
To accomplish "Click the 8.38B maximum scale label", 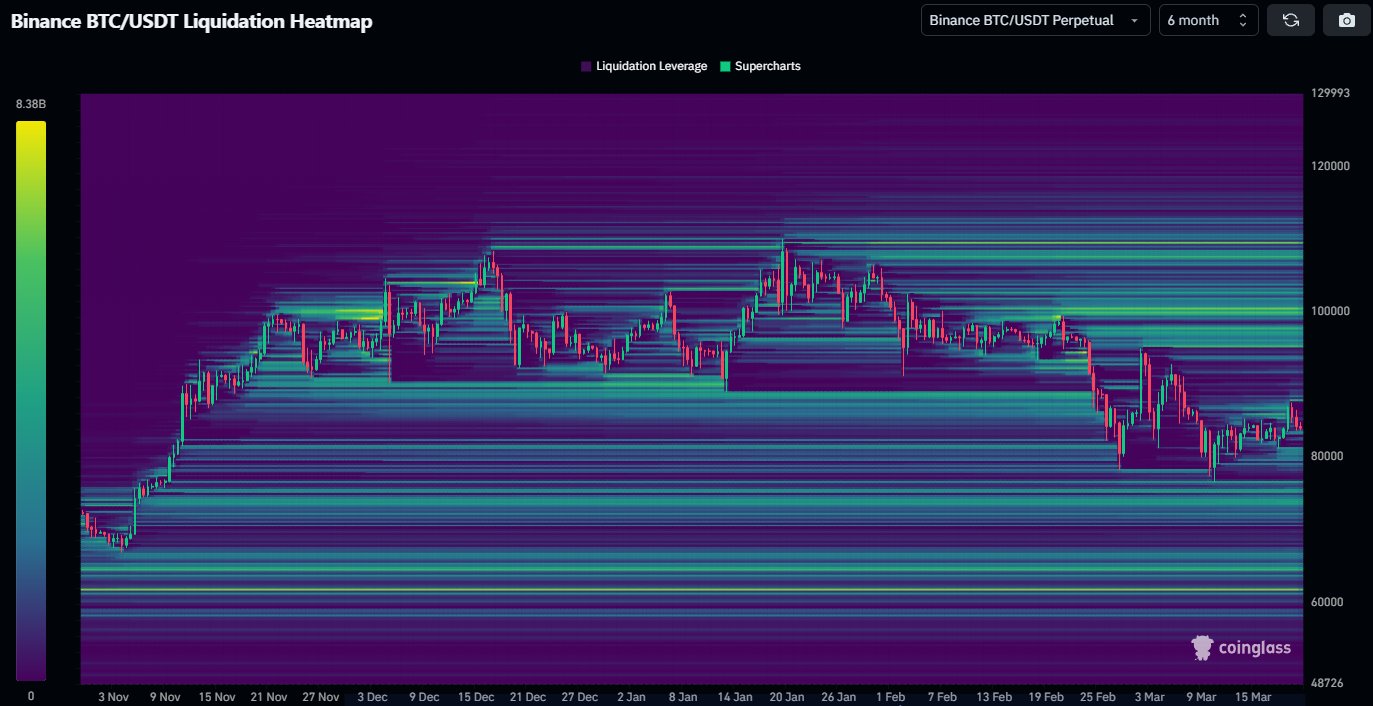I will (x=30, y=104).
